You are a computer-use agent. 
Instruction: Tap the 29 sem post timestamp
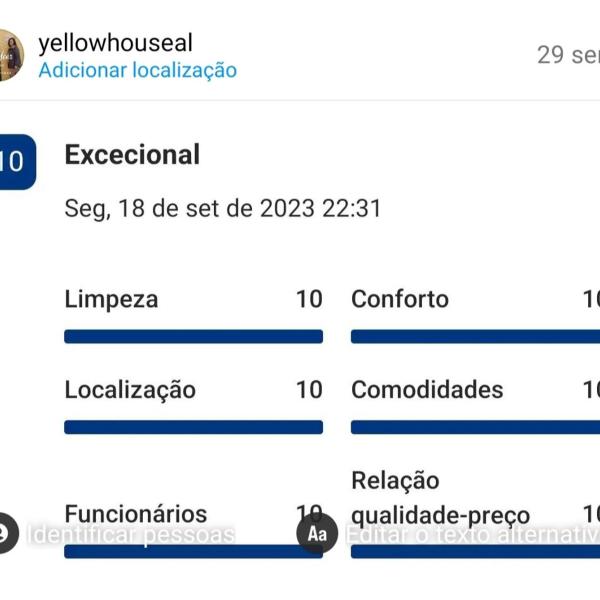click(567, 55)
